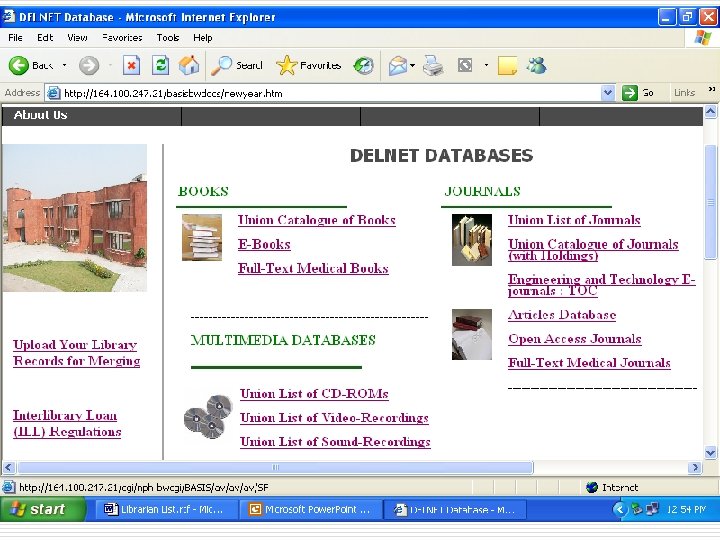Open Search magnifier in toolbar
The image size is (720, 540).
(237, 66)
